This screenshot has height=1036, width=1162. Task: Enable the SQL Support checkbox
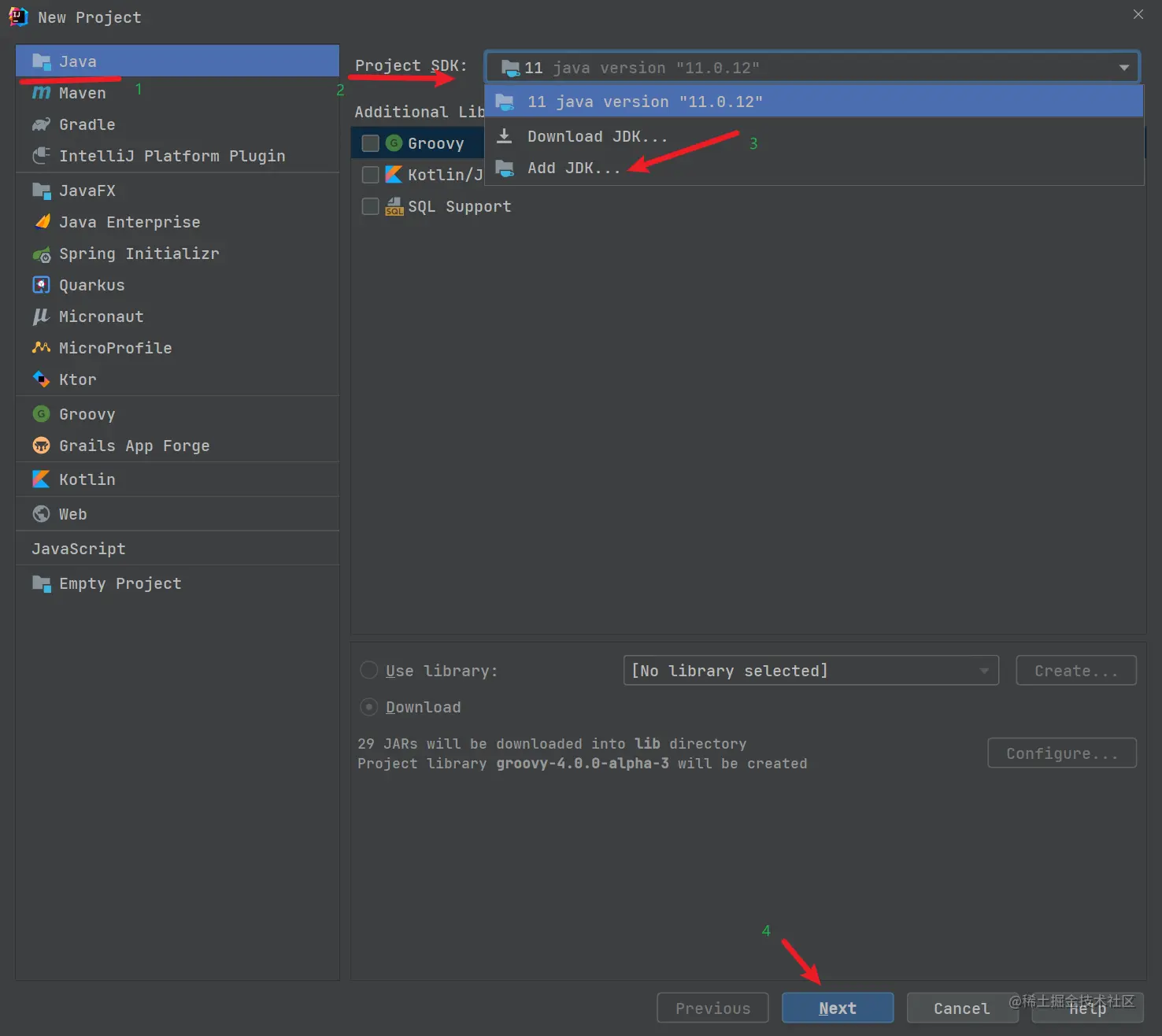point(370,206)
